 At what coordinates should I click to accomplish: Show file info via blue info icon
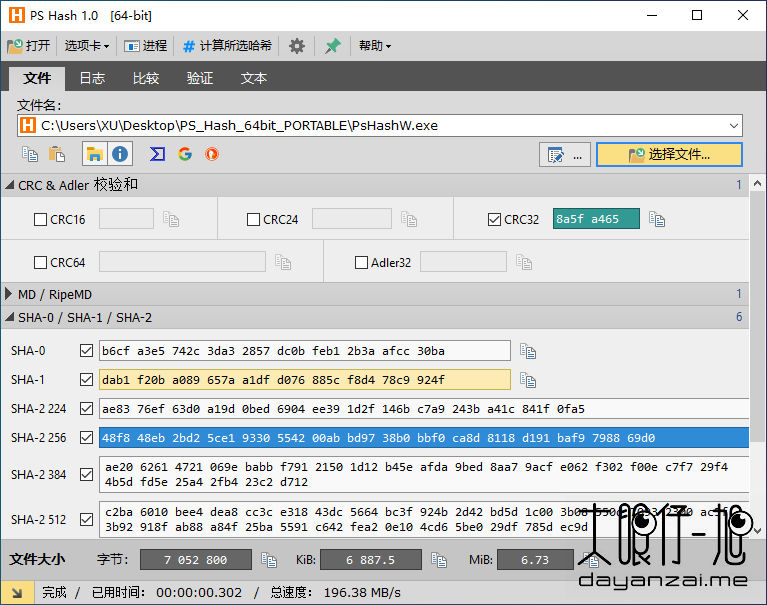[120, 155]
